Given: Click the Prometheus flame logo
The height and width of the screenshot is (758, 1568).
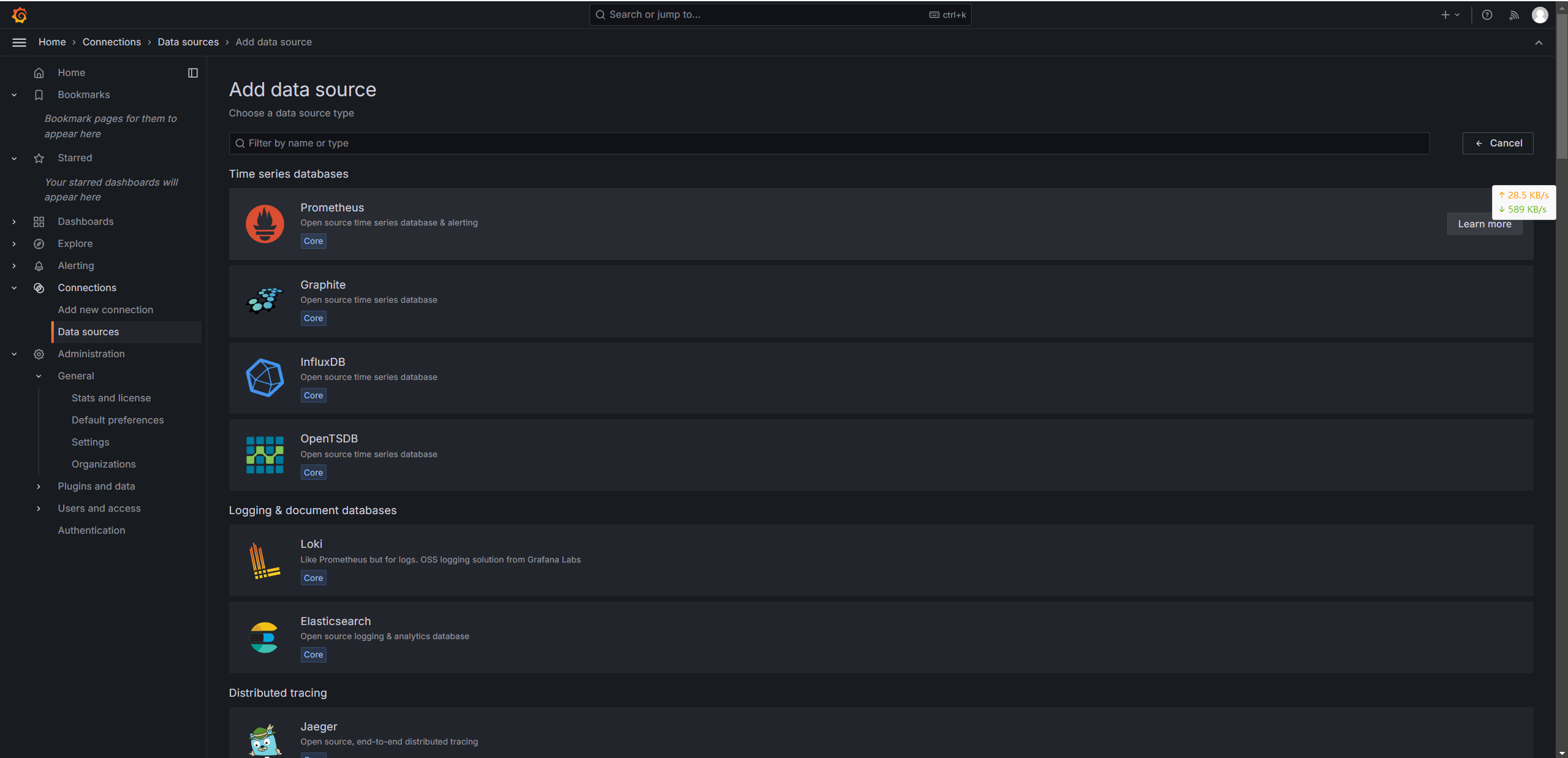Looking at the screenshot, I should pos(265,224).
